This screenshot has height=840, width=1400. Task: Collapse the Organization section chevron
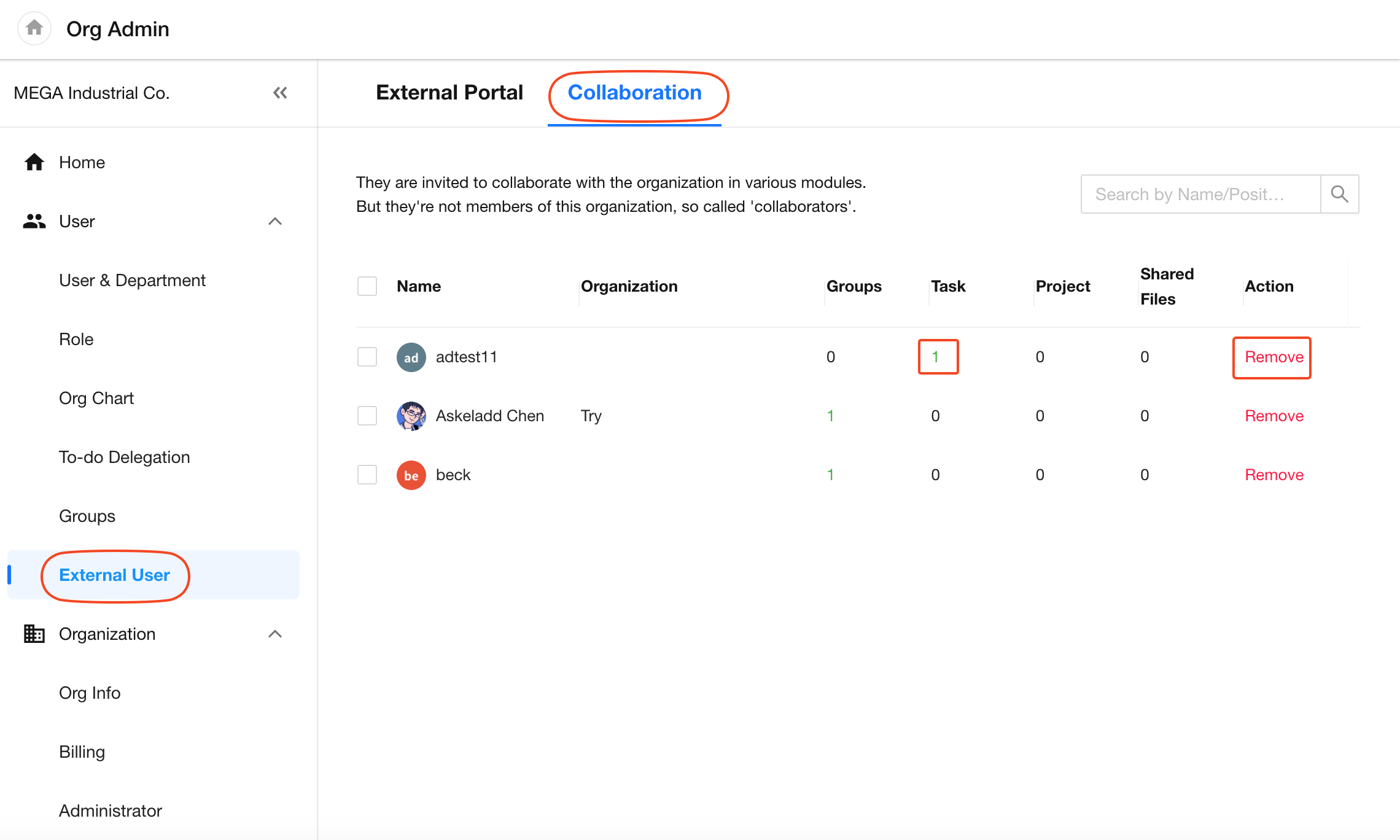click(275, 634)
